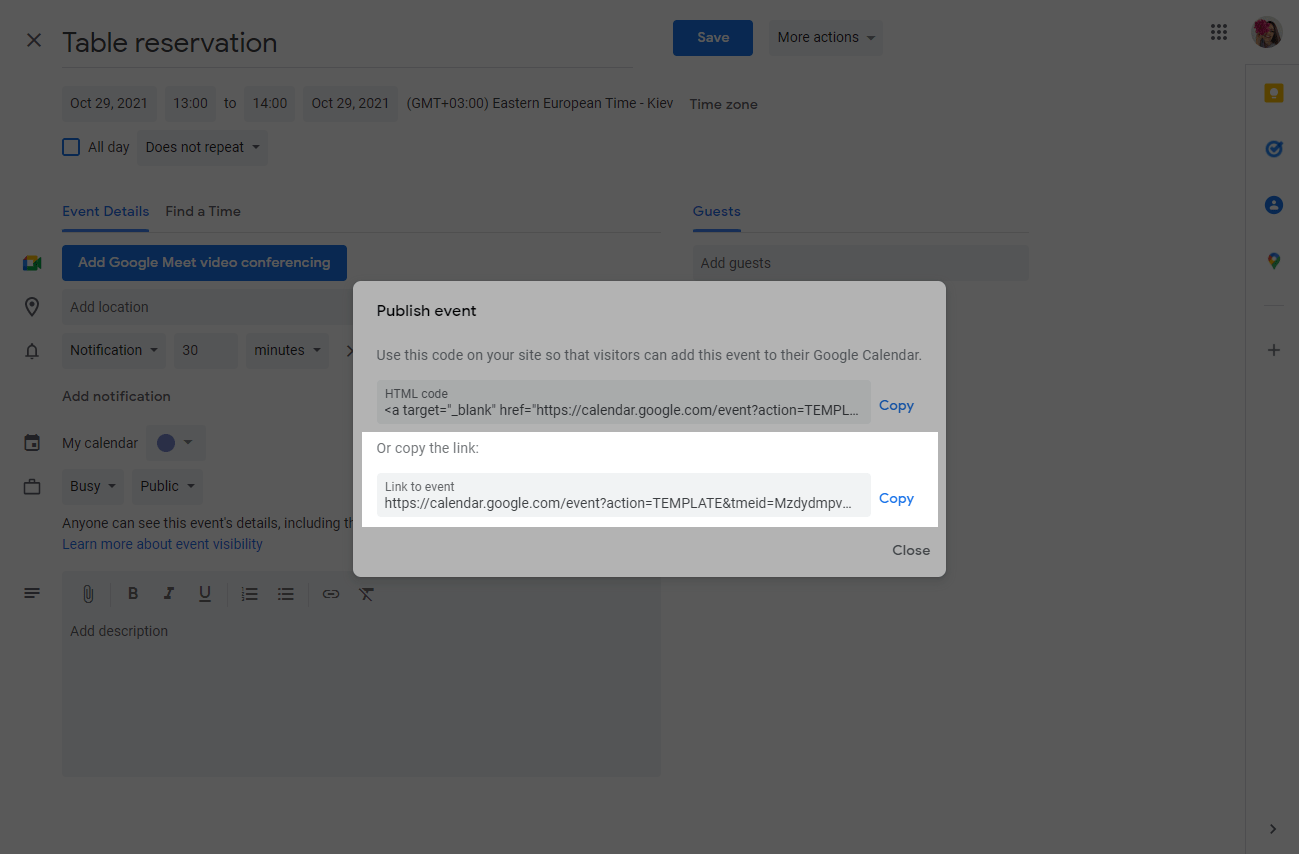Insert a numbered list in description
Viewport: 1299px width, 854px height.
pos(250,594)
